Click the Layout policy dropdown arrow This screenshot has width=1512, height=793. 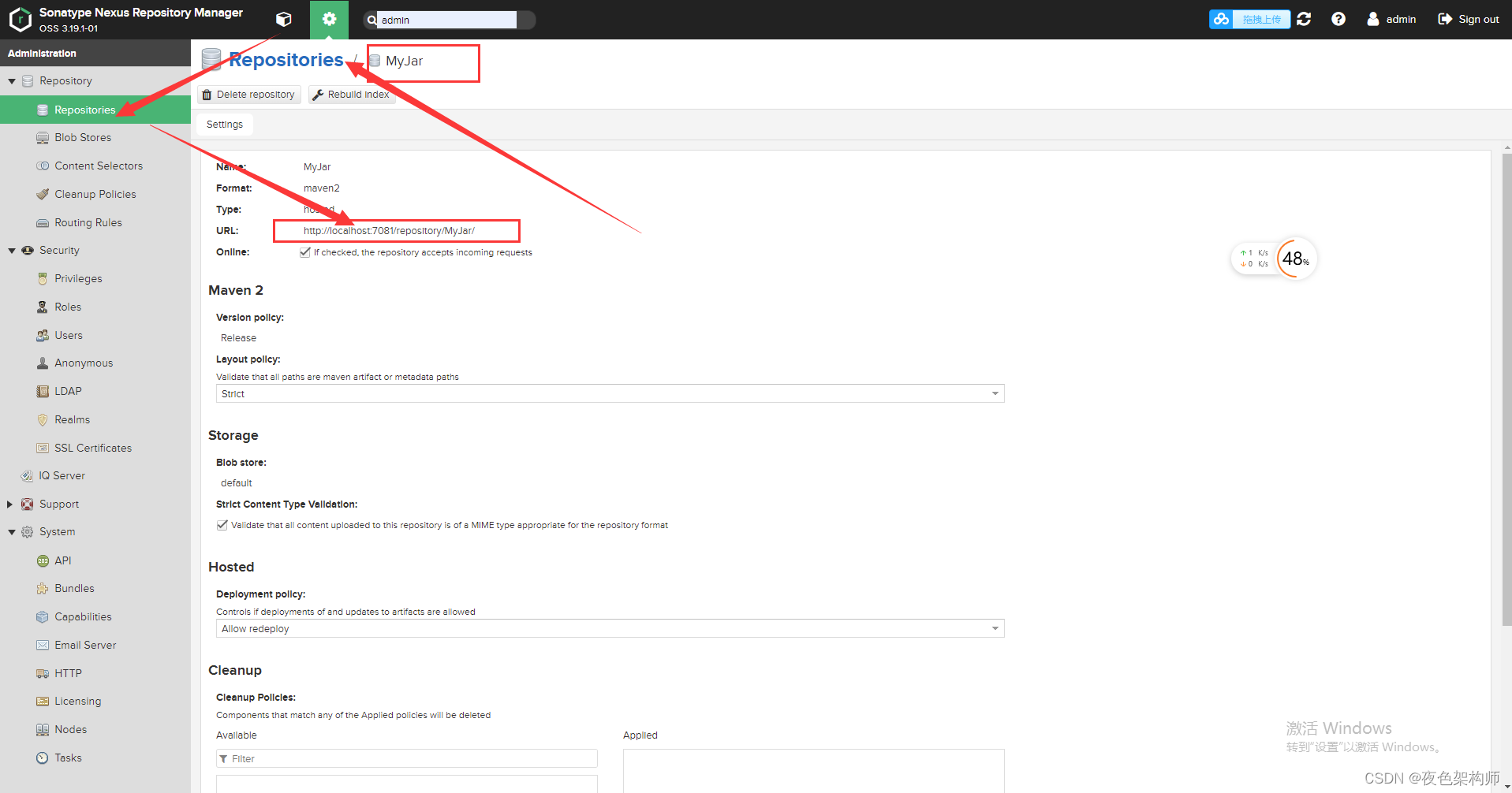pos(995,394)
